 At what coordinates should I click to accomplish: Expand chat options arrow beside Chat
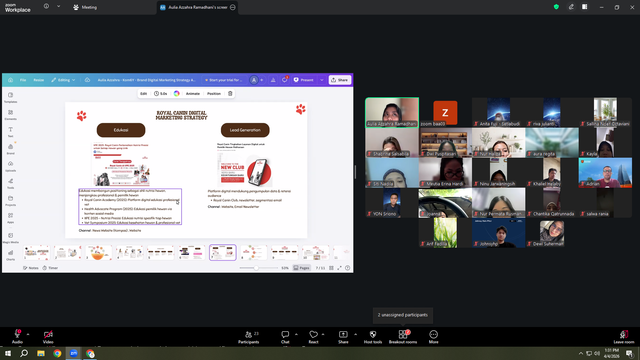[x=296, y=334]
